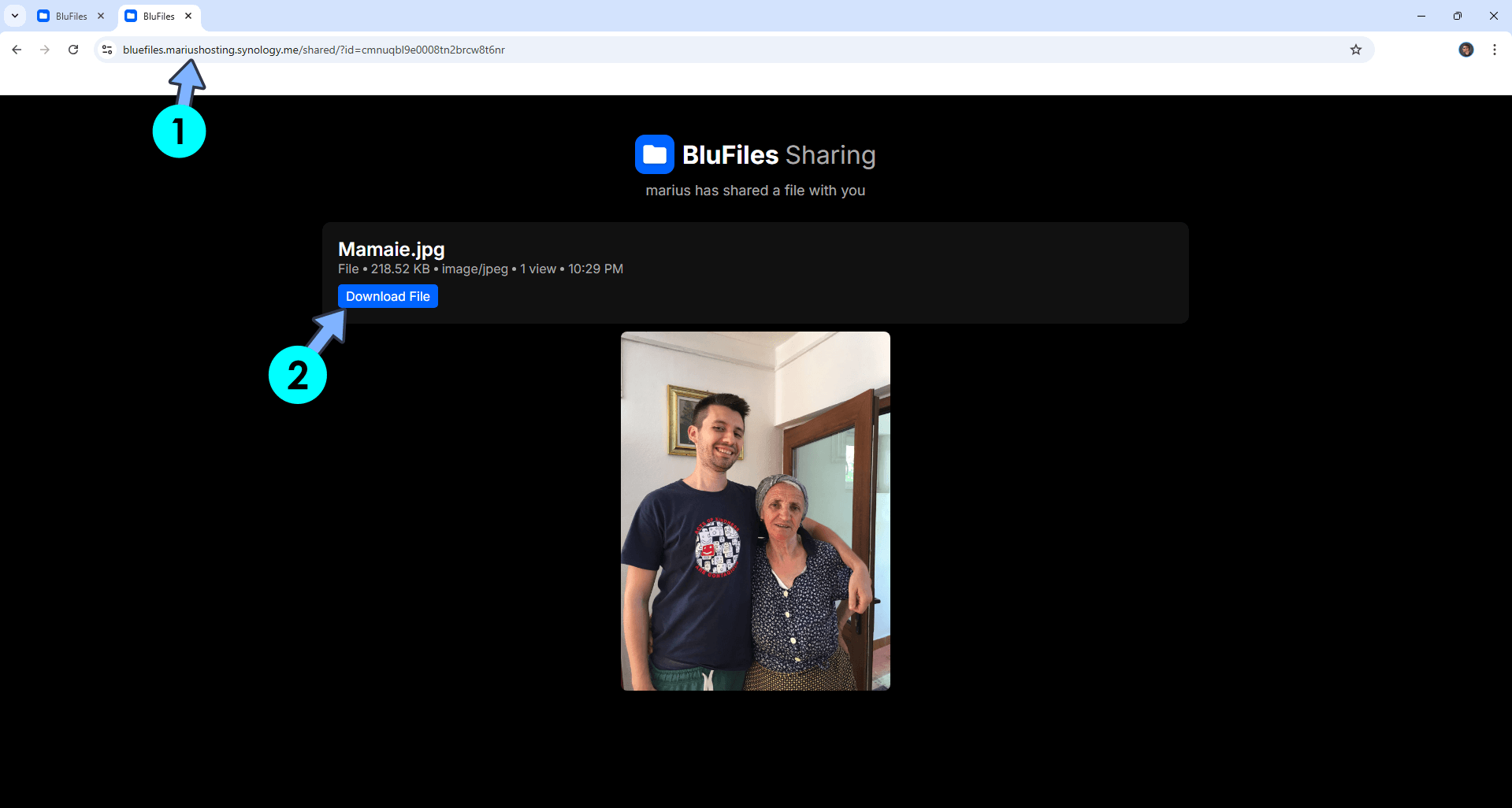This screenshot has height=808, width=1512.
Task: Bookmark this page with the star icon
Action: 1355,50
